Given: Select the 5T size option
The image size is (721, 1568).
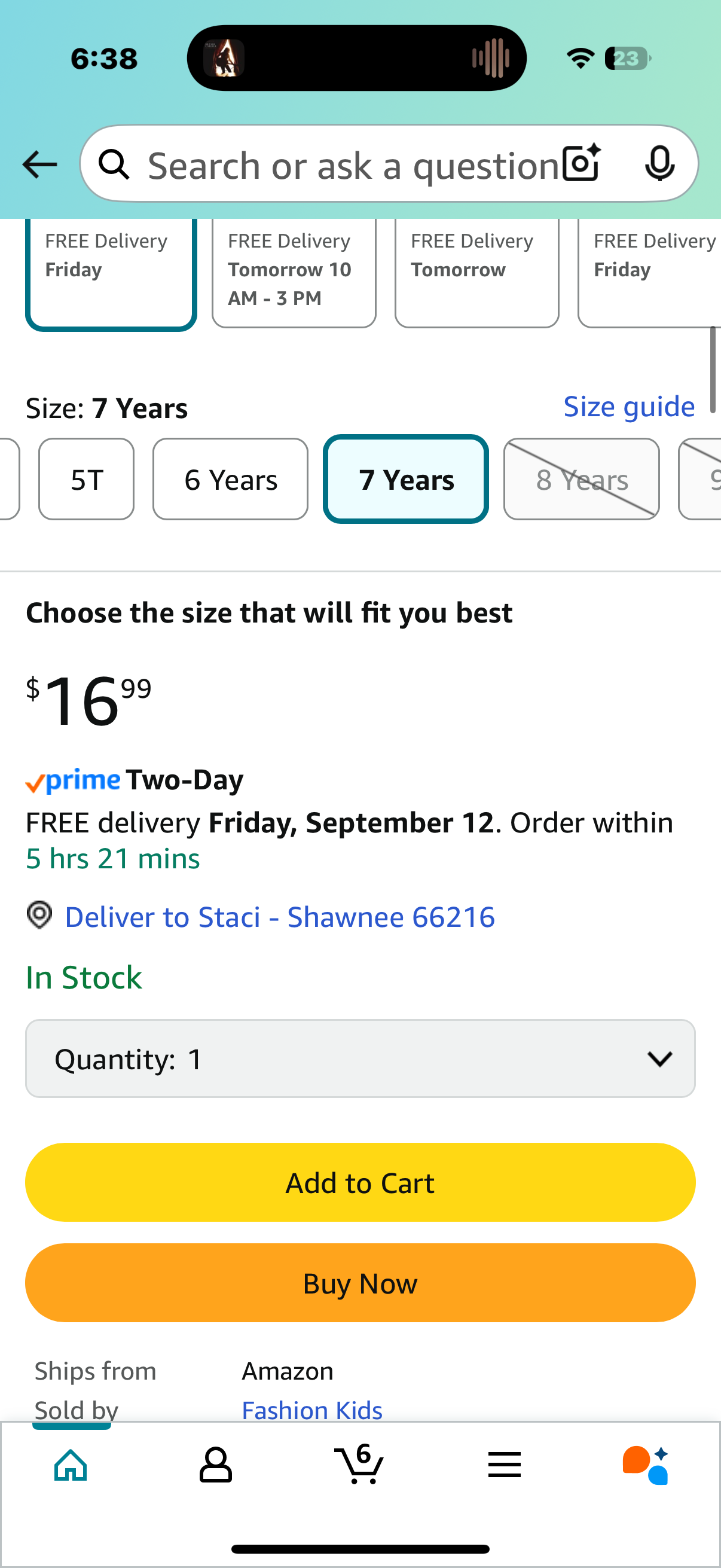Looking at the screenshot, I should [x=87, y=479].
